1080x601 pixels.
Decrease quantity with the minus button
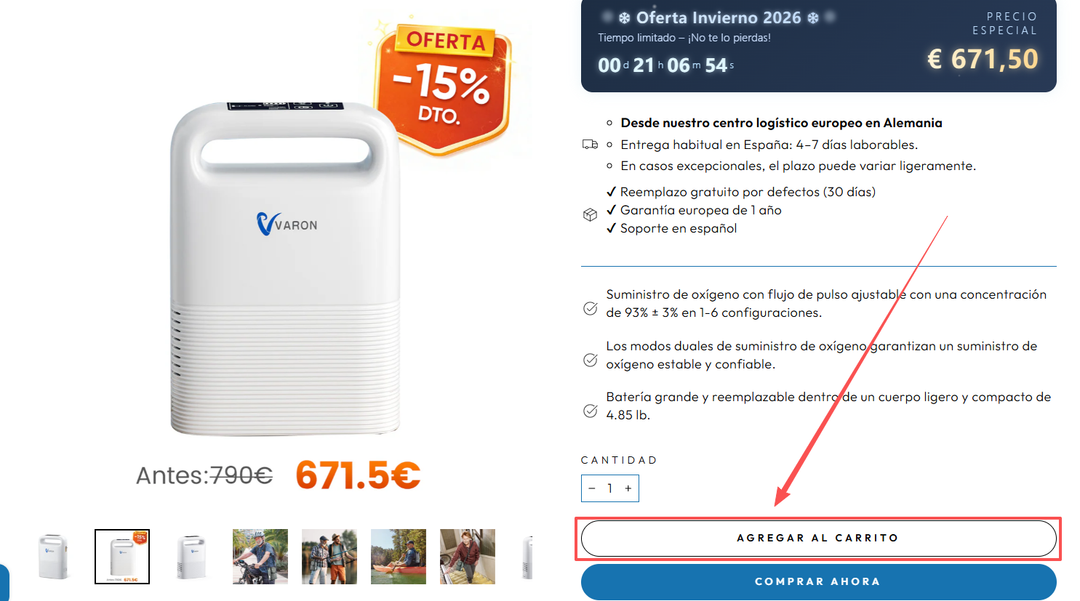pos(592,488)
